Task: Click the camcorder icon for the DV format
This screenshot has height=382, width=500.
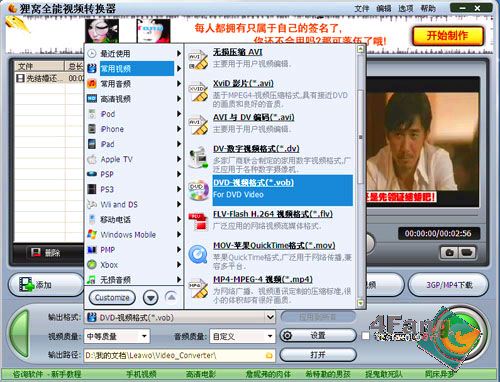Action: 198,157
